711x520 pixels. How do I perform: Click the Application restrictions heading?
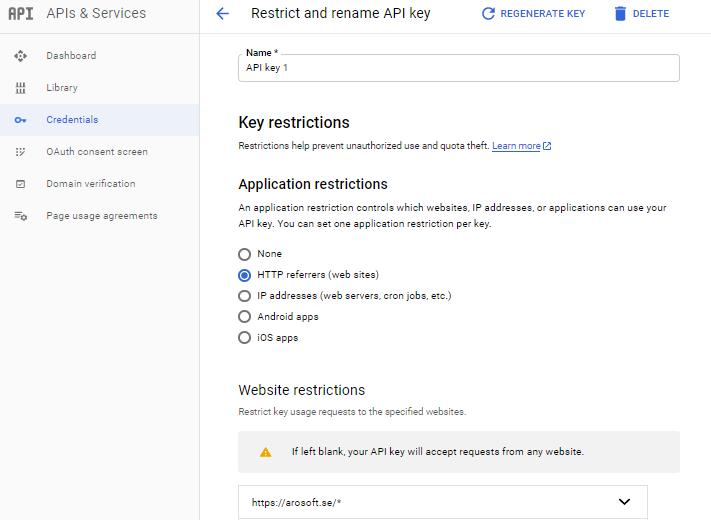(313, 184)
